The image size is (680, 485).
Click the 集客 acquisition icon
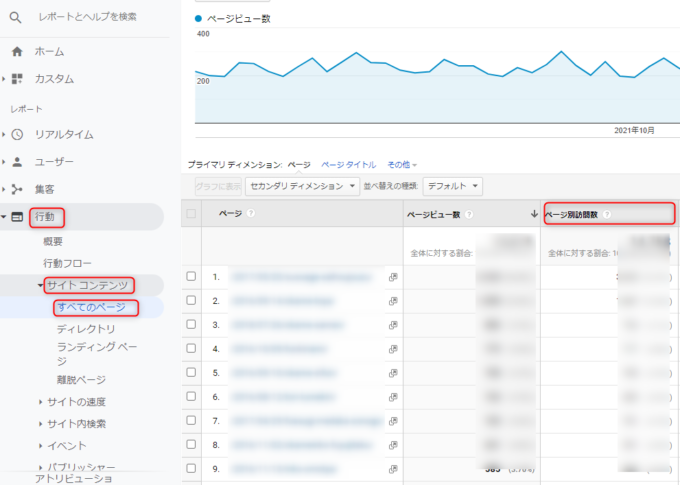point(17,189)
